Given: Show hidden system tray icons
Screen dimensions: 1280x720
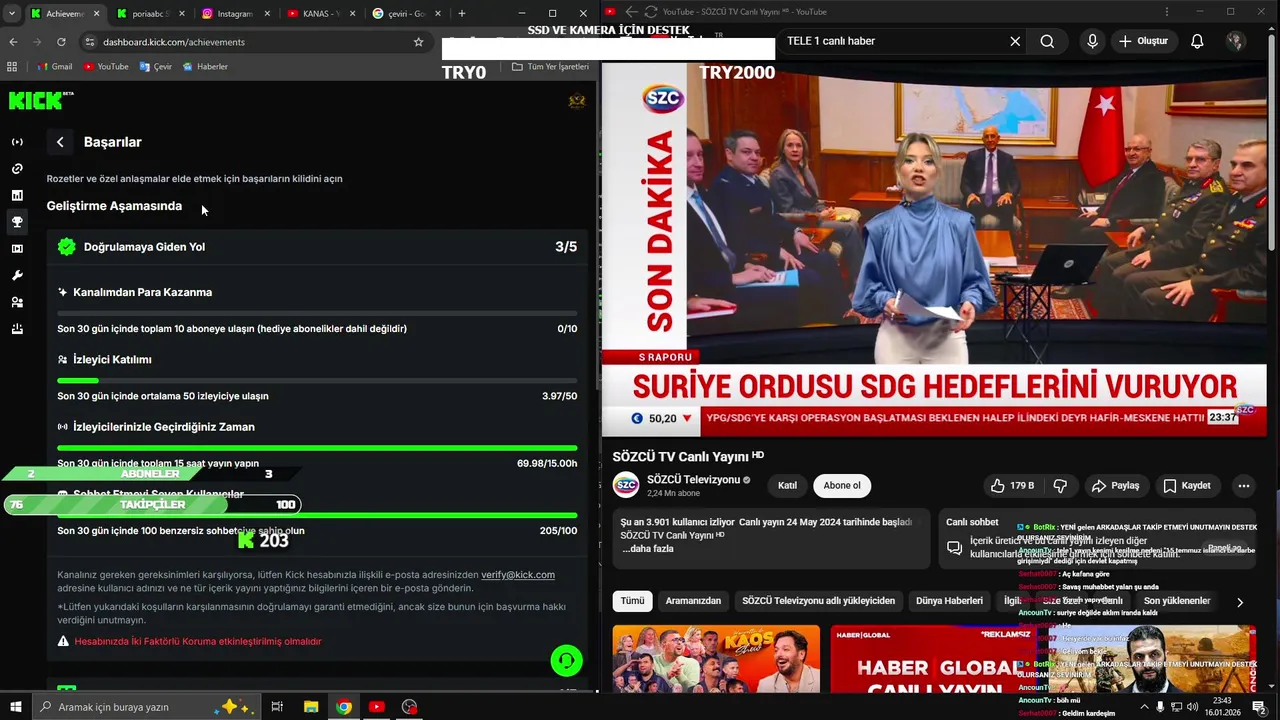Looking at the screenshot, I should 1144,707.
